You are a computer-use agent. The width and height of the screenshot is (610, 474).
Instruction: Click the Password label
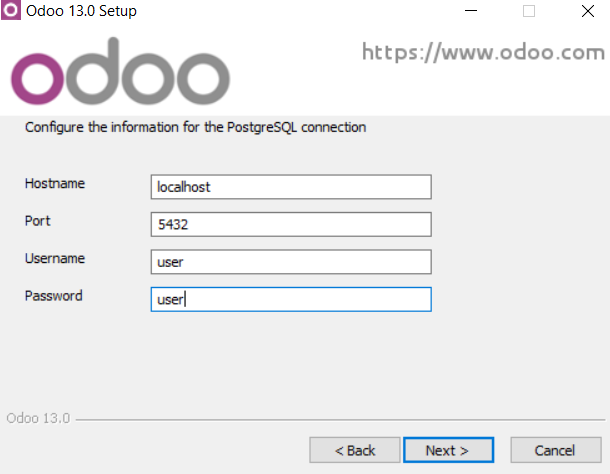pyautogui.click(x=54, y=296)
